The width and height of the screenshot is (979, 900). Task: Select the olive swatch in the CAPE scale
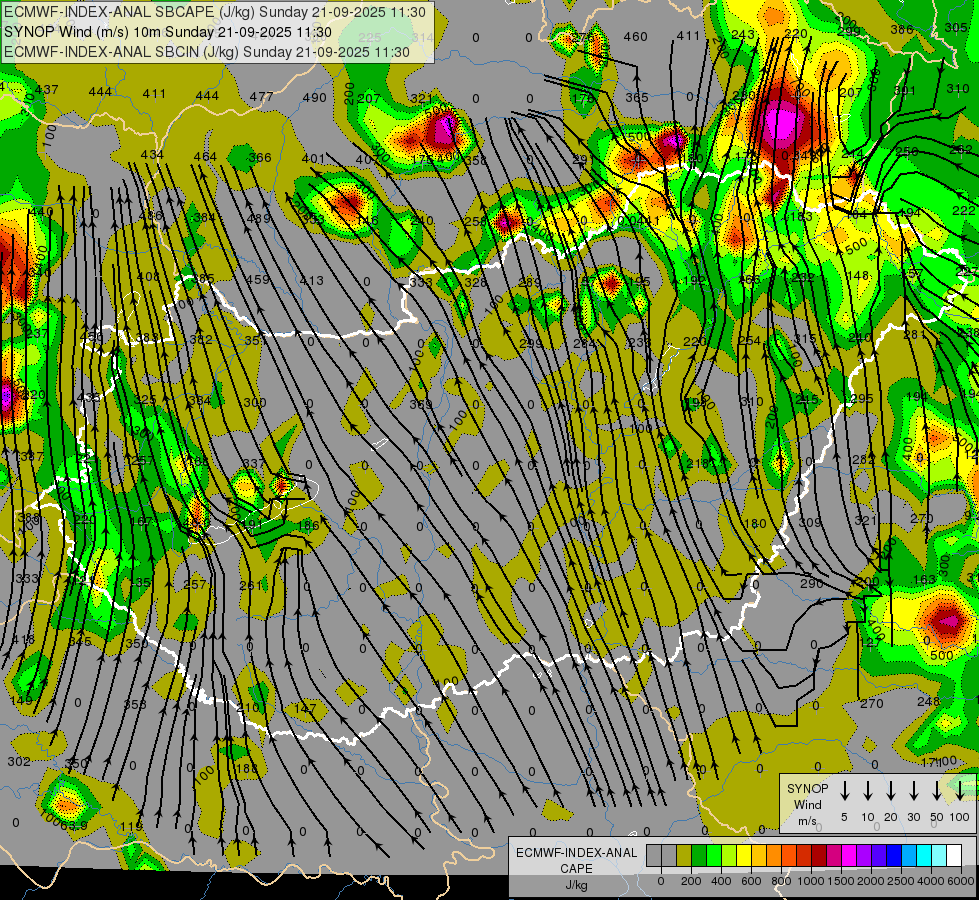click(x=684, y=856)
